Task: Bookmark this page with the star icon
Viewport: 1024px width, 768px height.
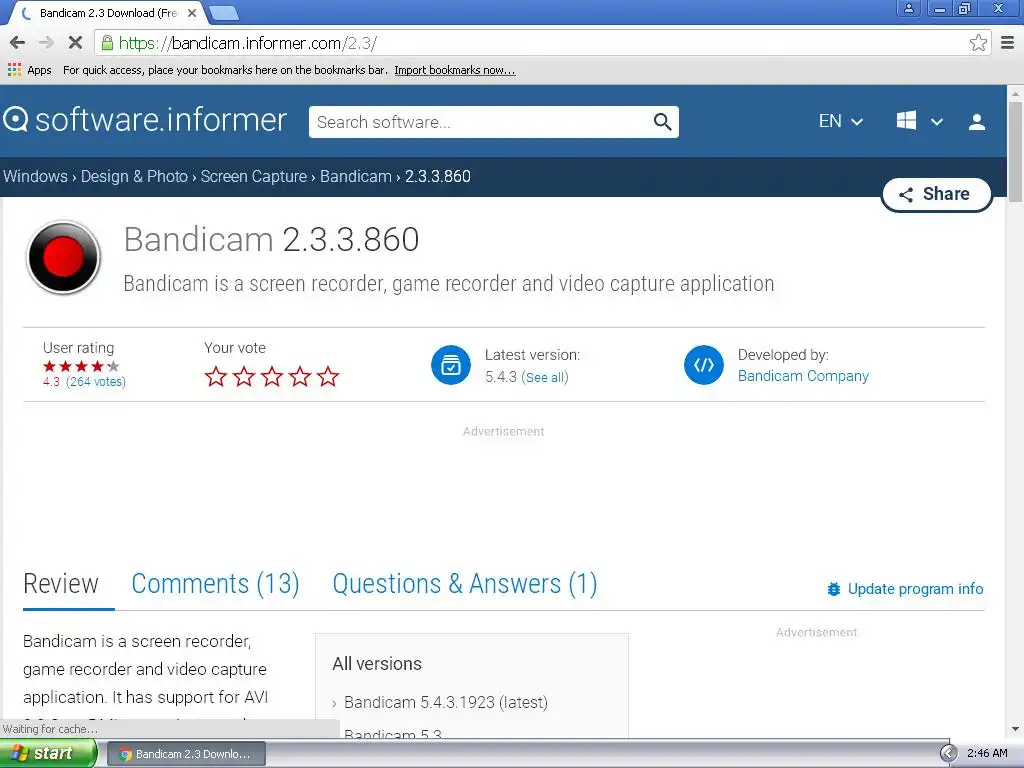Action: pyautogui.click(x=978, y=43)
